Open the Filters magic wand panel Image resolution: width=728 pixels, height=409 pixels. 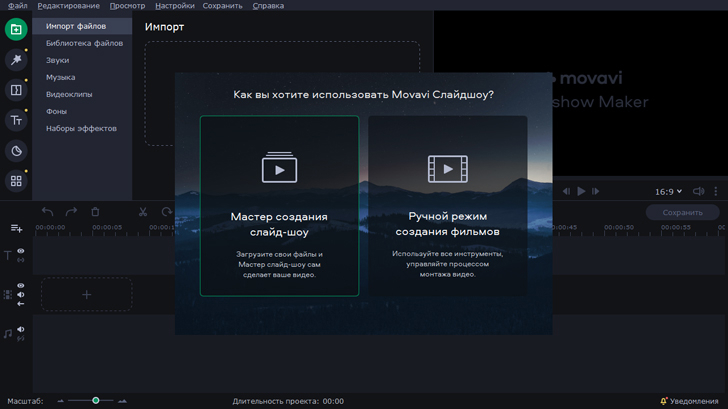[16, 60]
